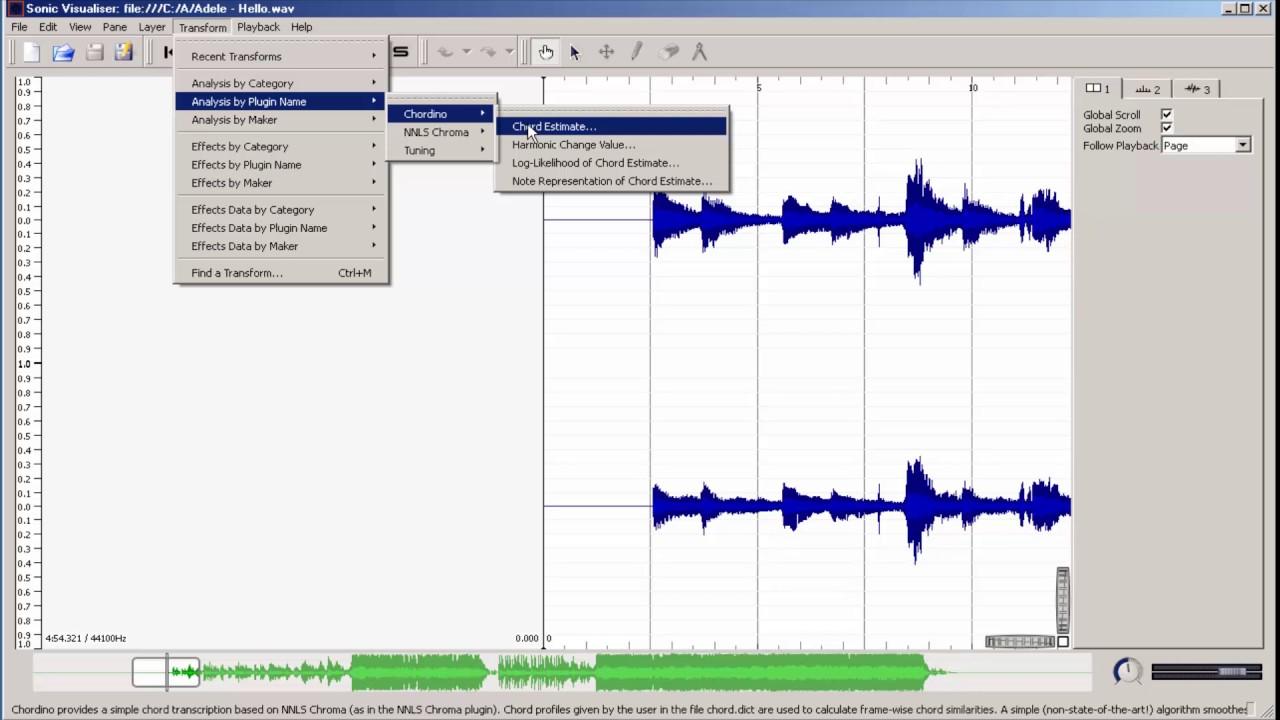This screenshot has width=1280, height=720.
Task: Choose Note Representation of Chord Estimate
Action: coord(612,181)
